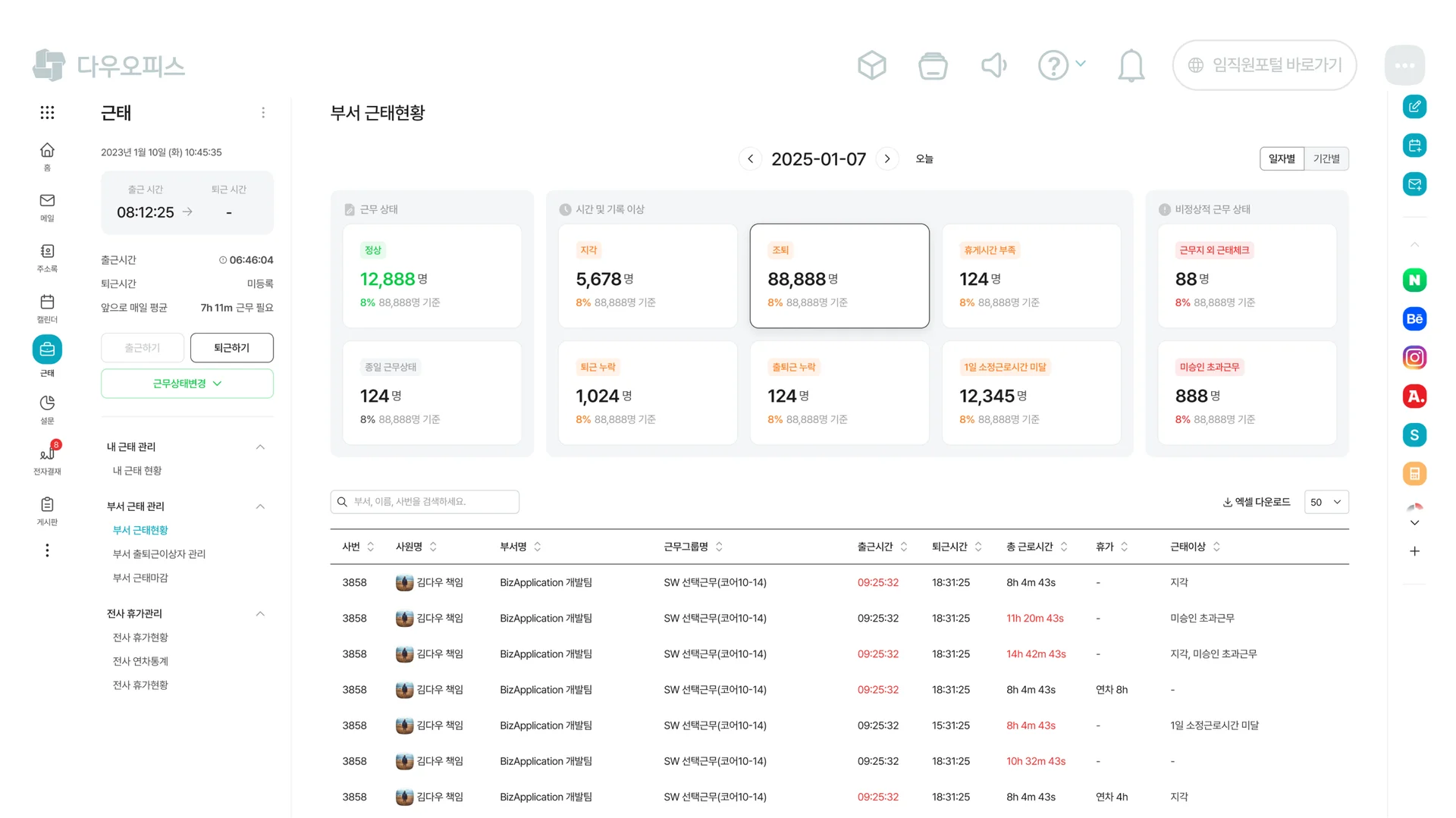This screenshot has height=818, width=1456.
Task: Open the Instagram icon in right sidebar
Action: click(x=1414, y=357)
